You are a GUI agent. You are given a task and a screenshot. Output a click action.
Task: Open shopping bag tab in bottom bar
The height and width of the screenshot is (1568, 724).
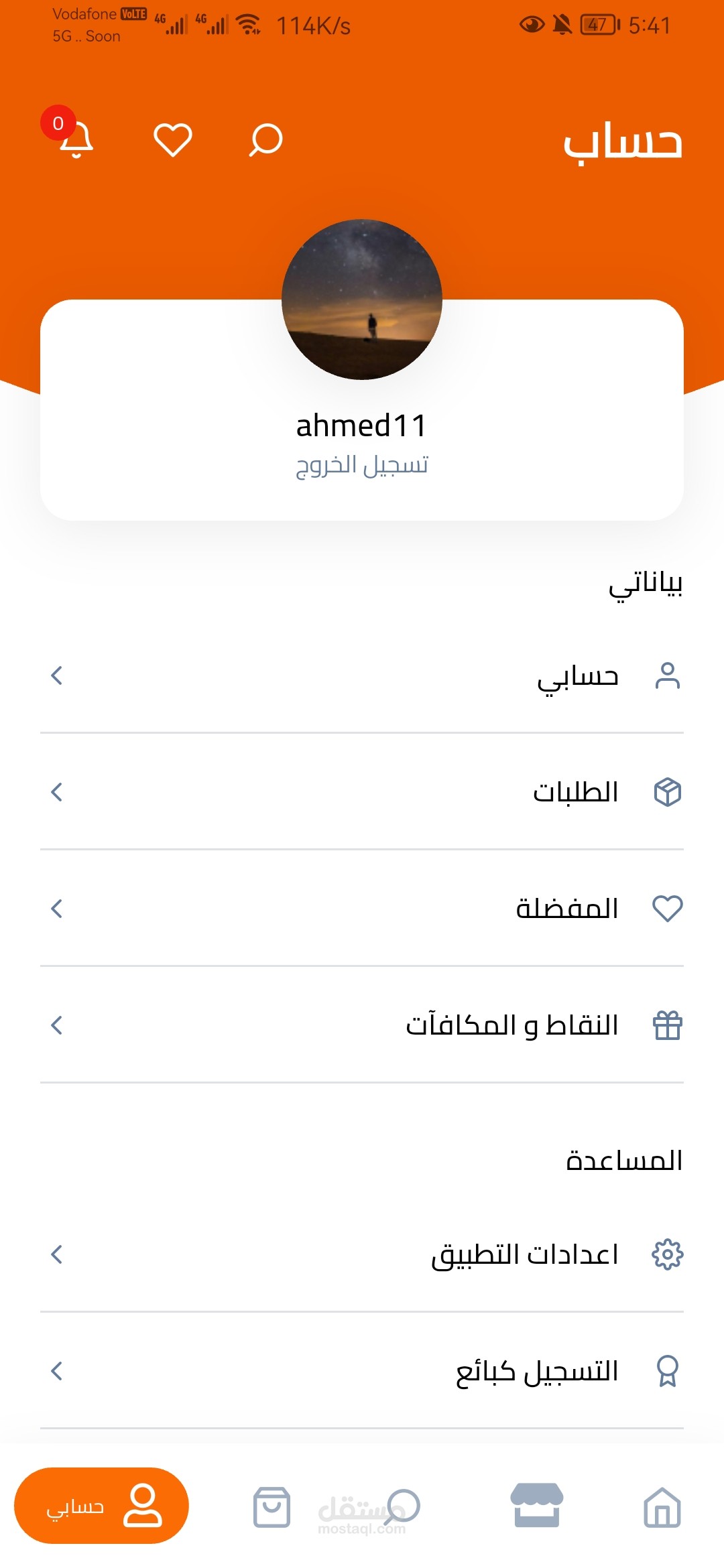point(271,1507)
